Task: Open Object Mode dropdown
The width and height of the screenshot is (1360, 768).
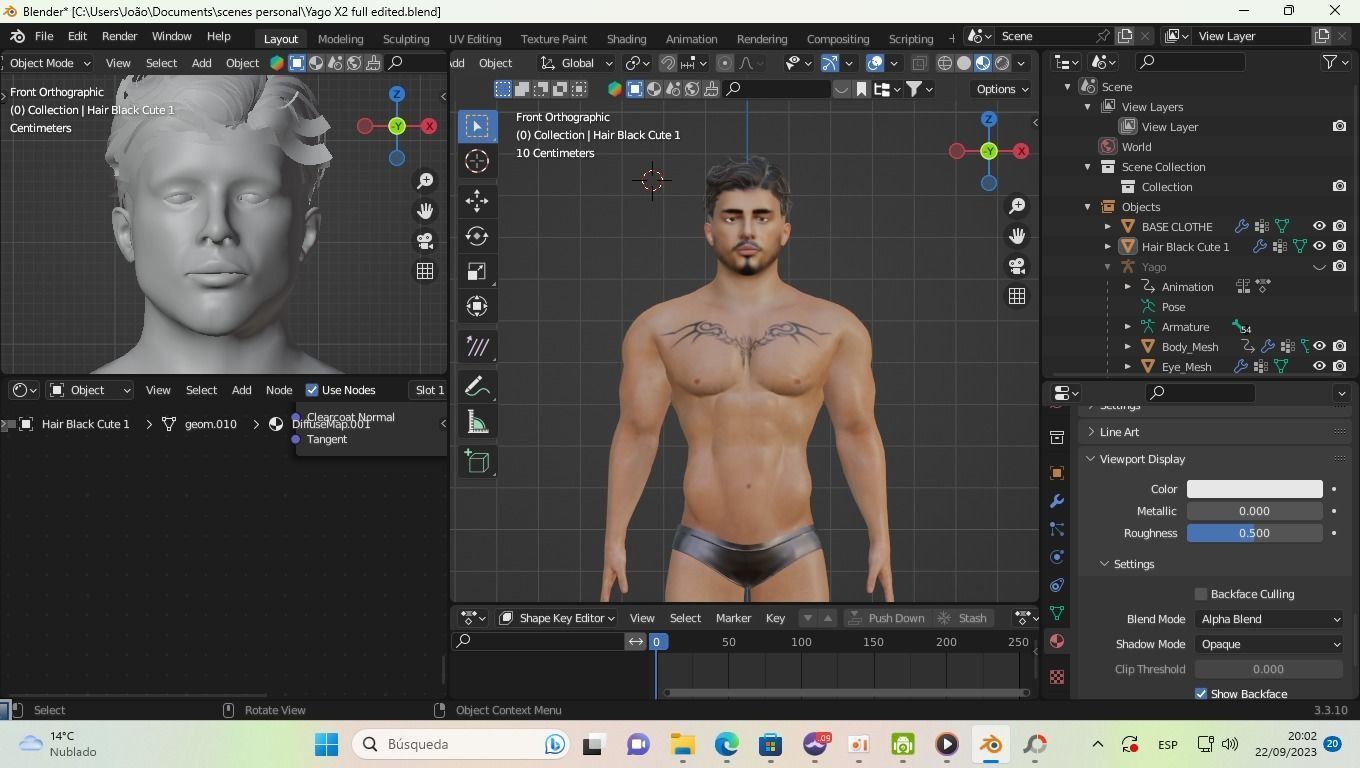Action: click(49, 63)
